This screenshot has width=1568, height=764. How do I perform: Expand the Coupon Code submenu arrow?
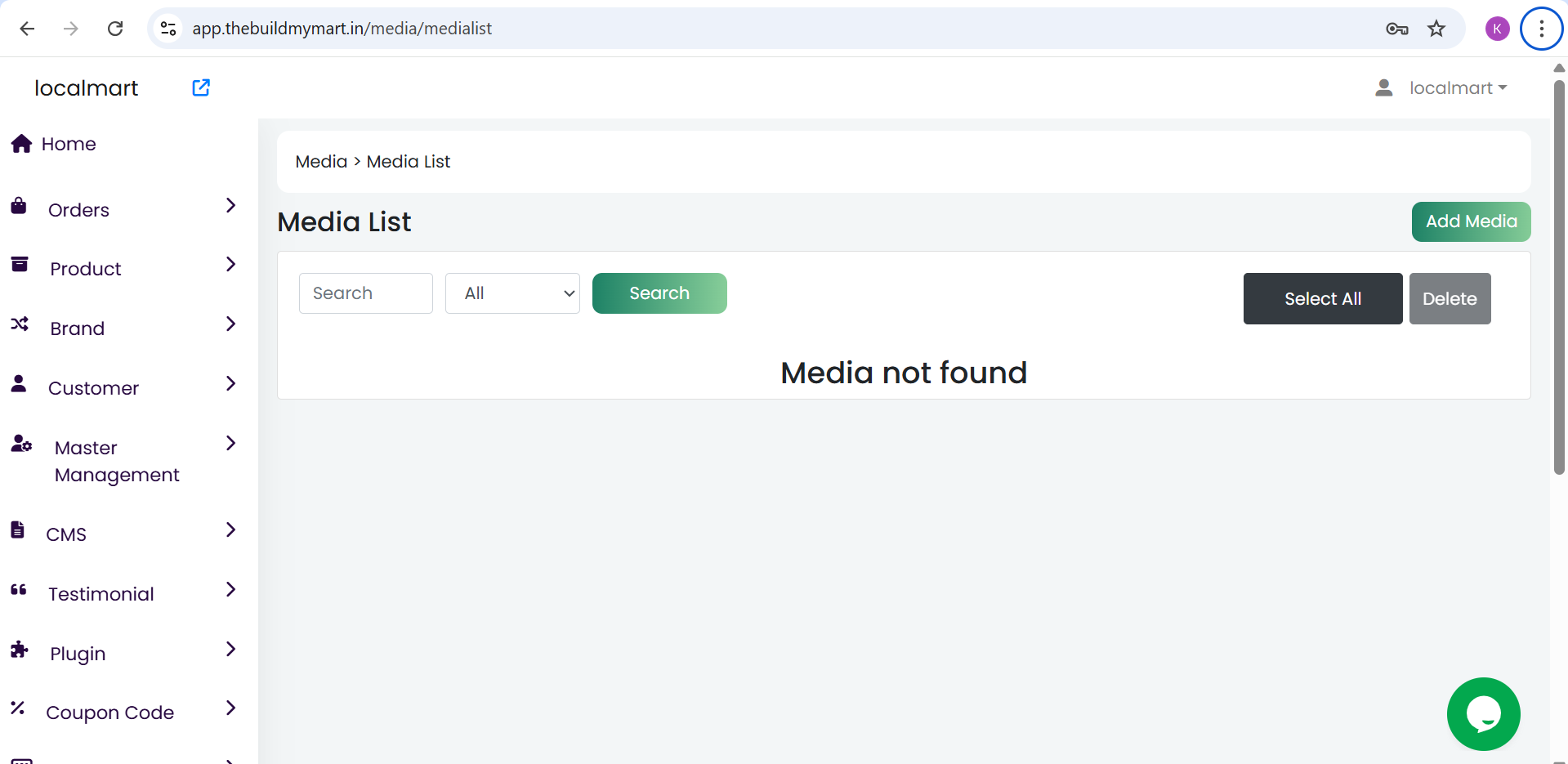(x=230, y=708)
